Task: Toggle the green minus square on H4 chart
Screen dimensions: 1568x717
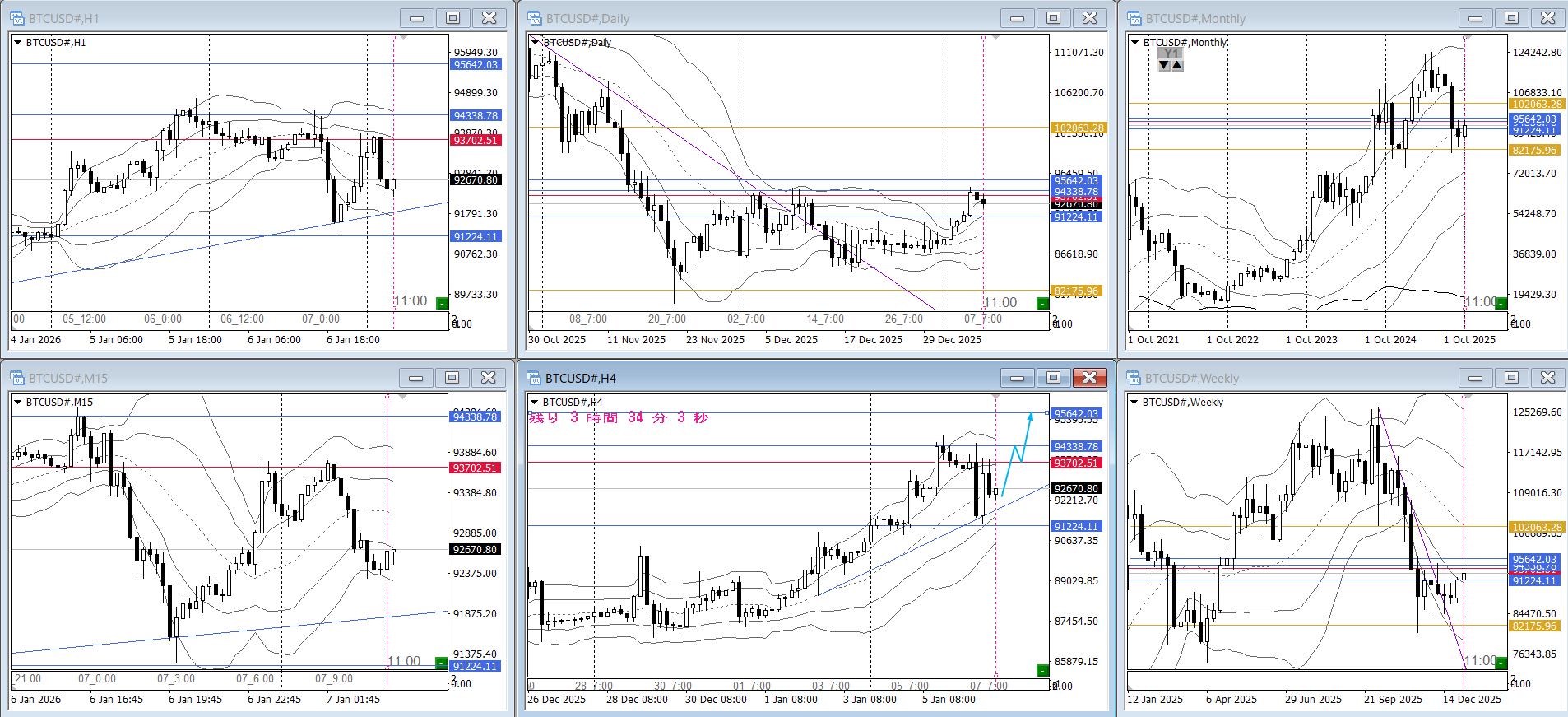Action: tap(1042, 670)
